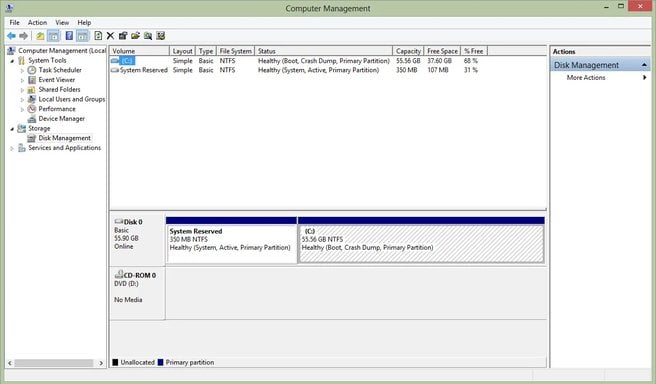
Task: Select the (C:) partition block on Disk 0
Action: click(421, 240)
